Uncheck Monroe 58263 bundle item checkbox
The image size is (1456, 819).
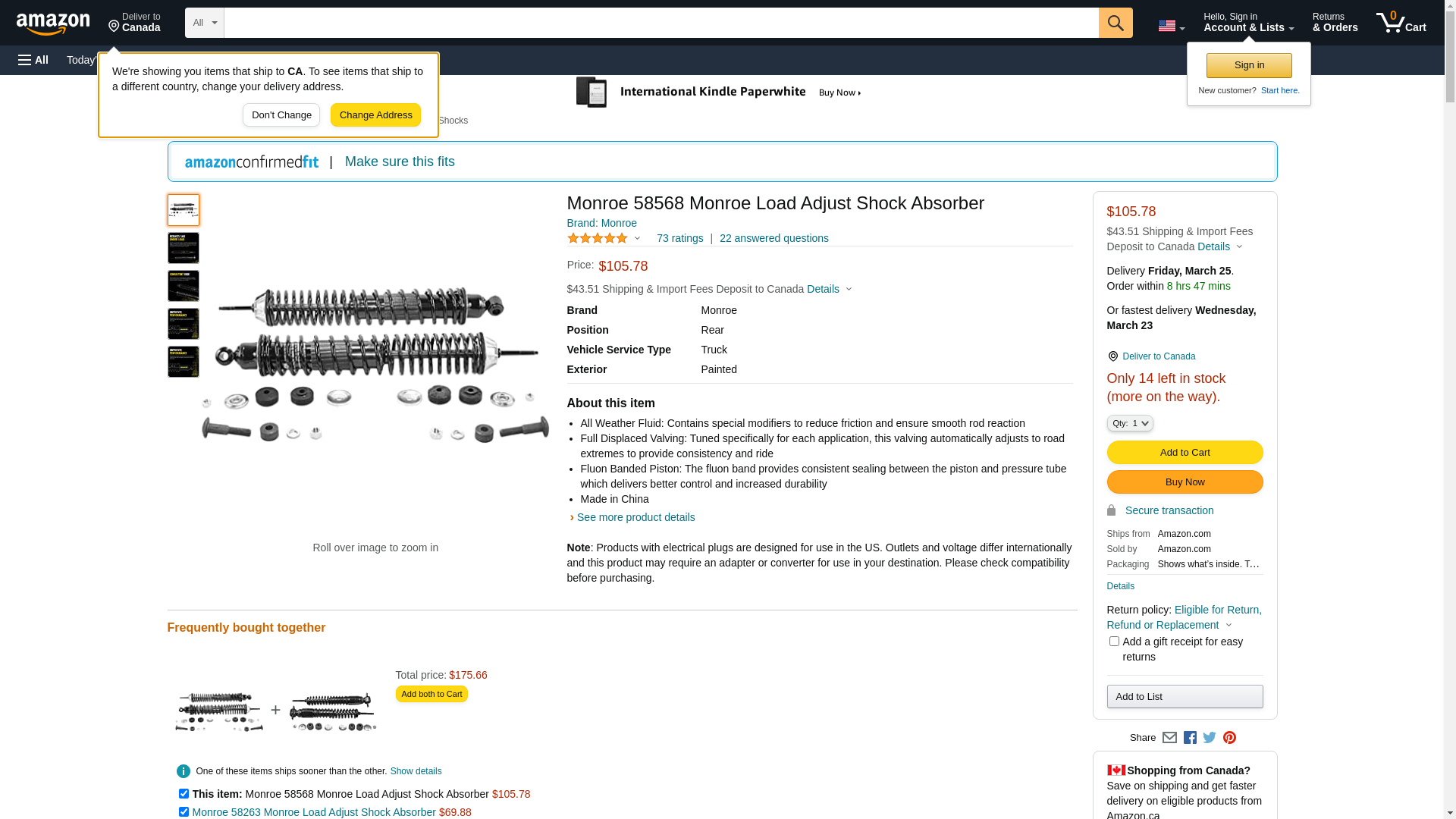[x=184, y=811]
